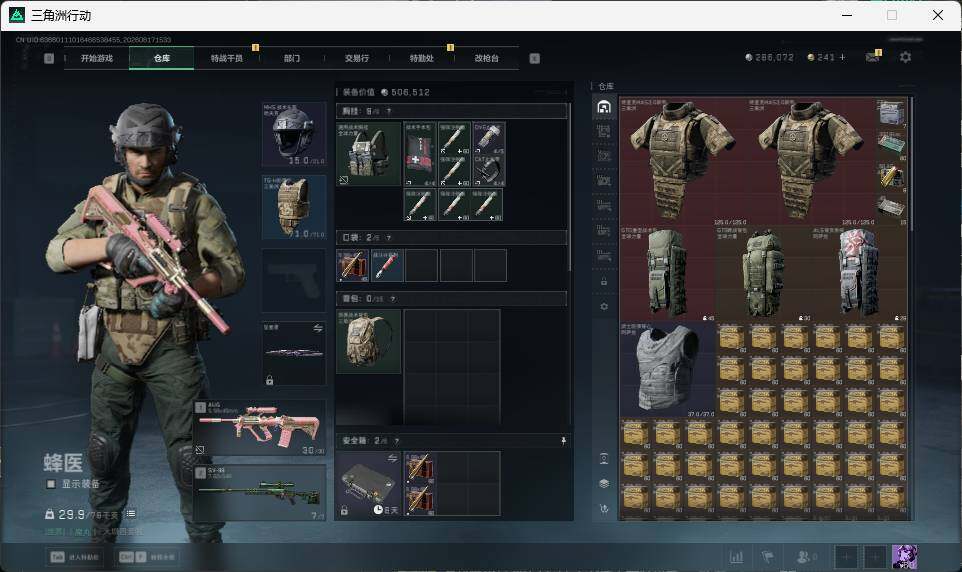Click the equipment panel scrollbar
962x572 pixels.
tap(570, 187)
